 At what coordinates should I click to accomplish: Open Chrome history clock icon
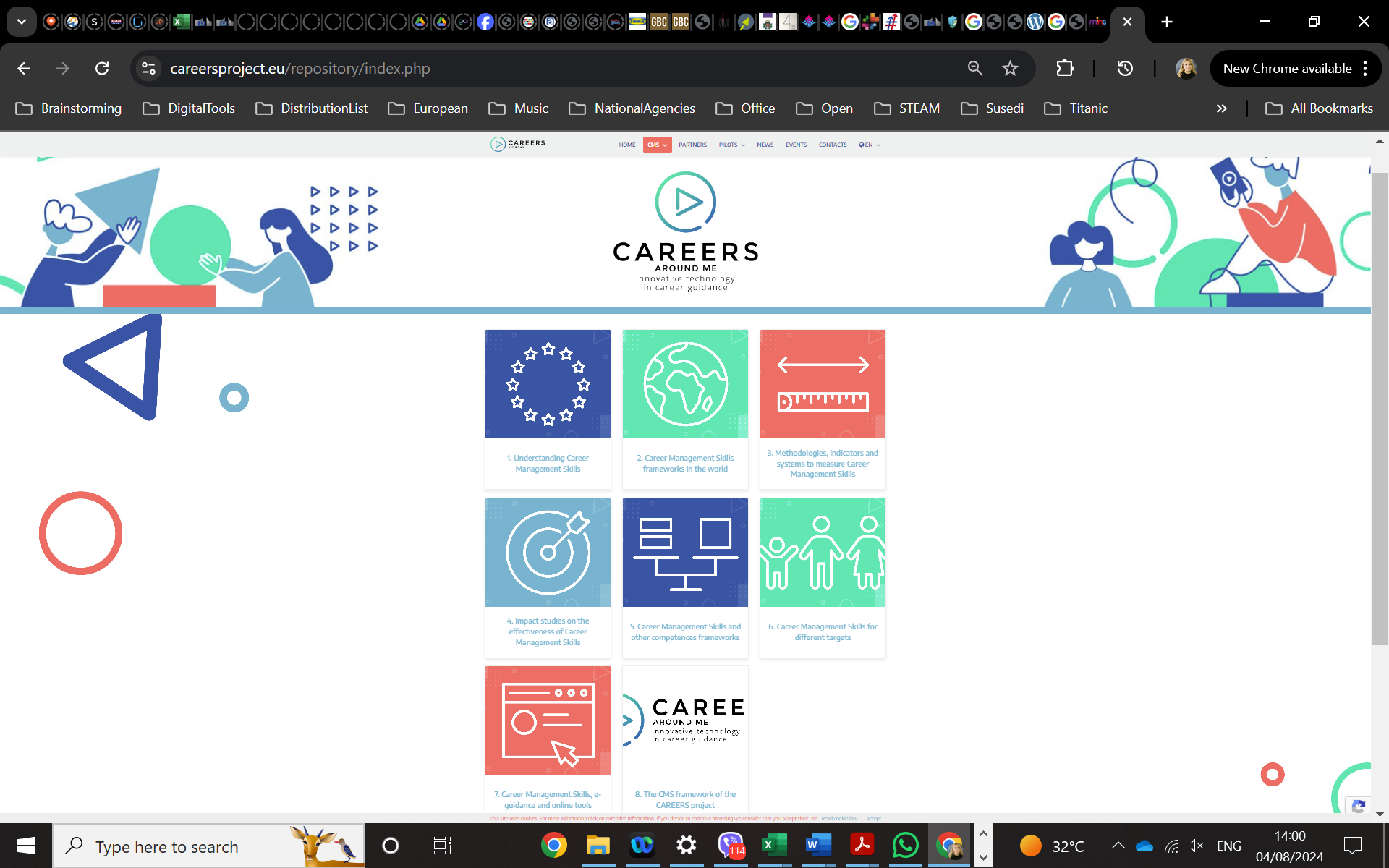[1125, 68]
